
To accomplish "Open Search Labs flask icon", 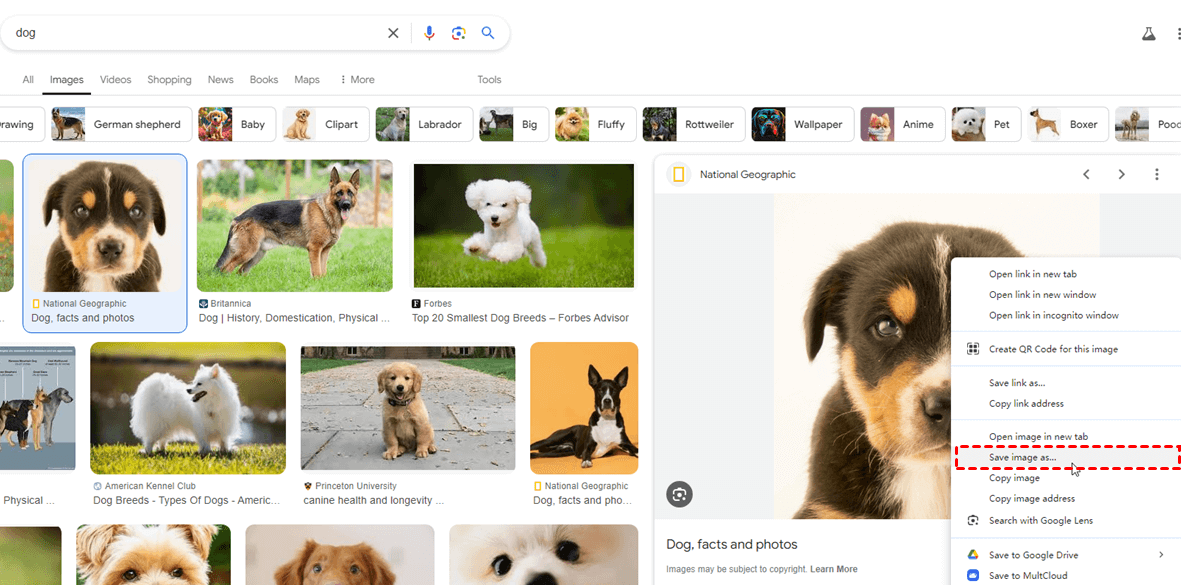I will pyautogui.click(x=1148, y=34).
